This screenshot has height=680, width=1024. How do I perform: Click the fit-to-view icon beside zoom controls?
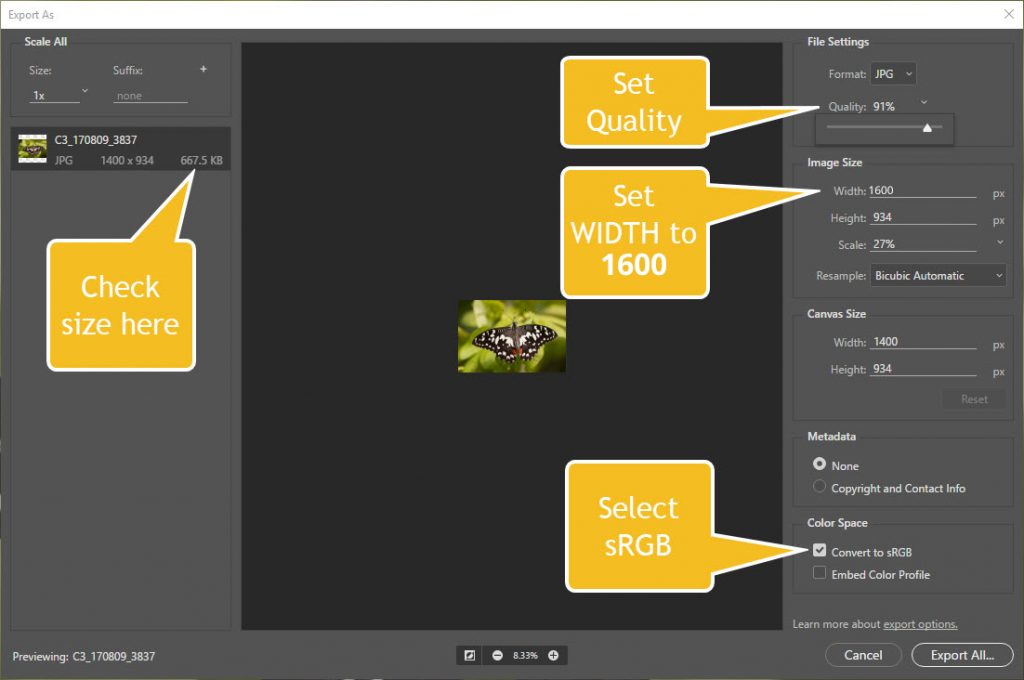coord(469,655)
